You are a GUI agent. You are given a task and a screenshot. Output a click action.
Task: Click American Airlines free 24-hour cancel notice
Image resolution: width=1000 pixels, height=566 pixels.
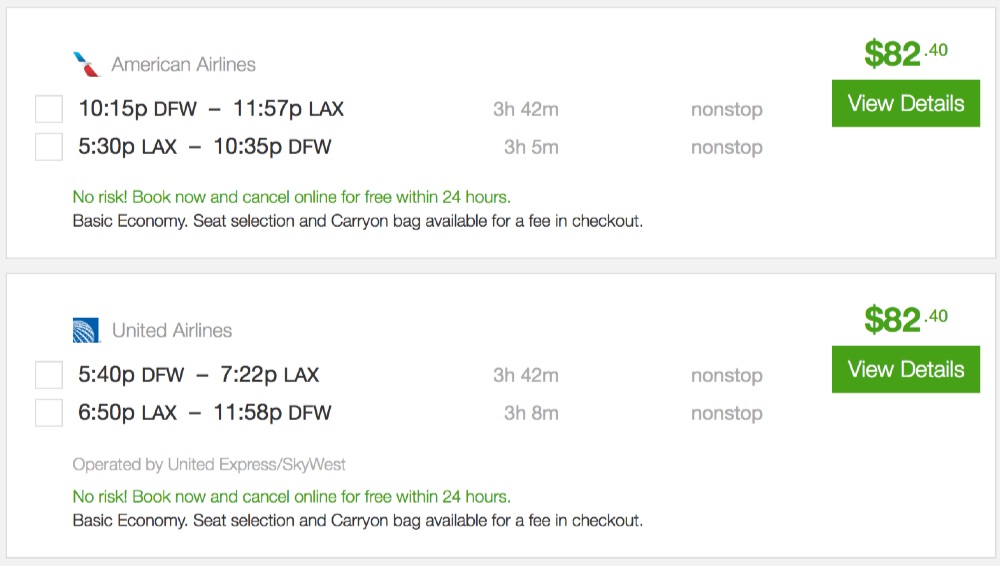[x=291, y=197]
